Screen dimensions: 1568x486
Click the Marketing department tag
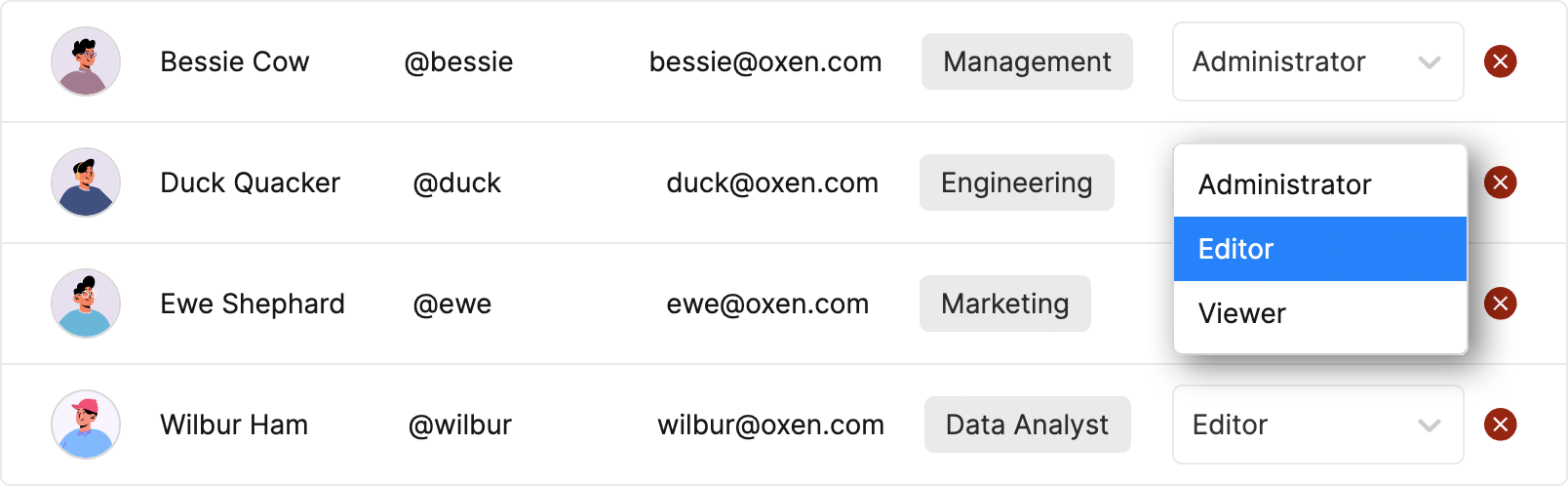1005,304
